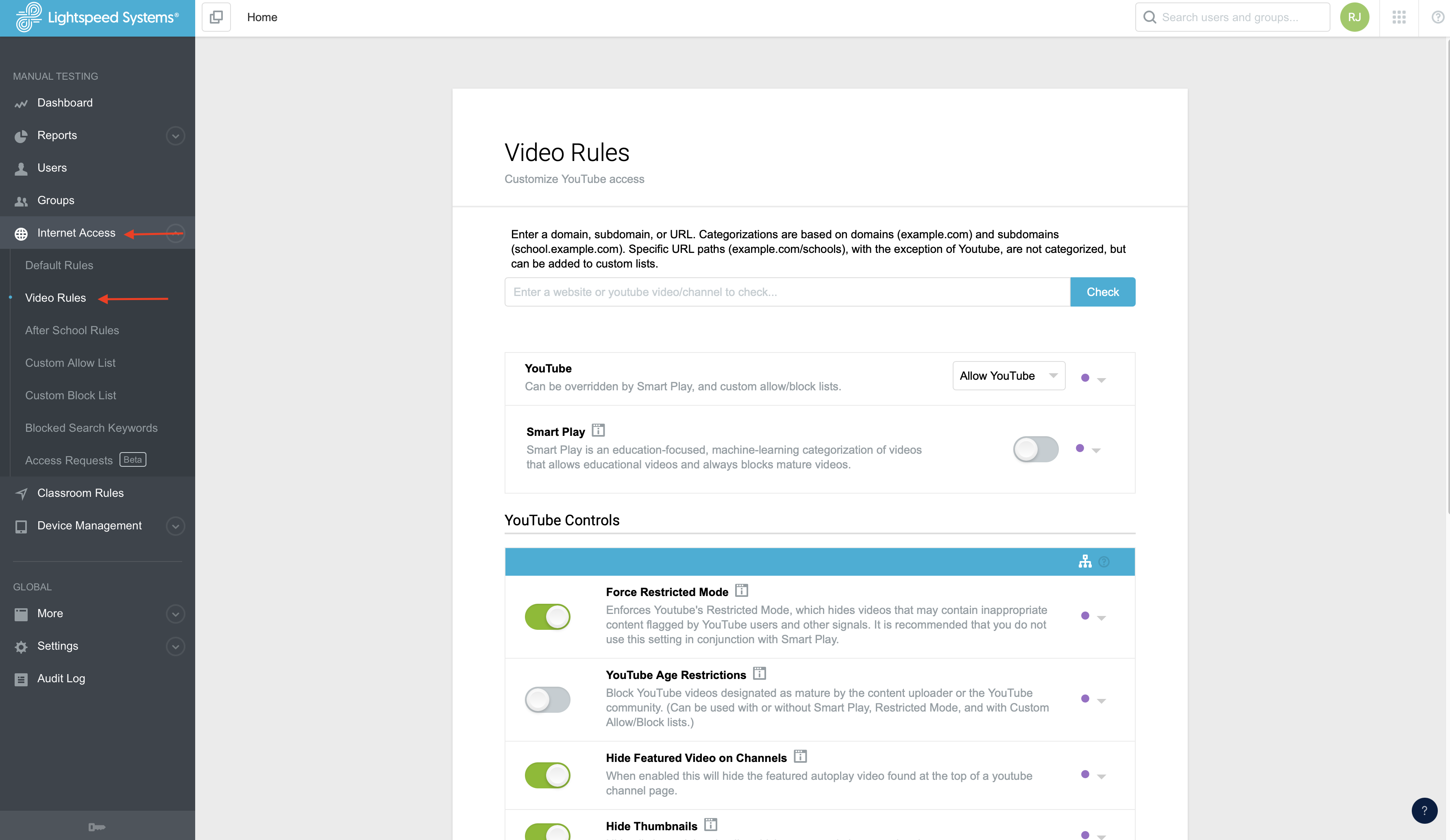Open the Allow YouTube dropdown
The image size is (1450, 840).
point(1009,376)
